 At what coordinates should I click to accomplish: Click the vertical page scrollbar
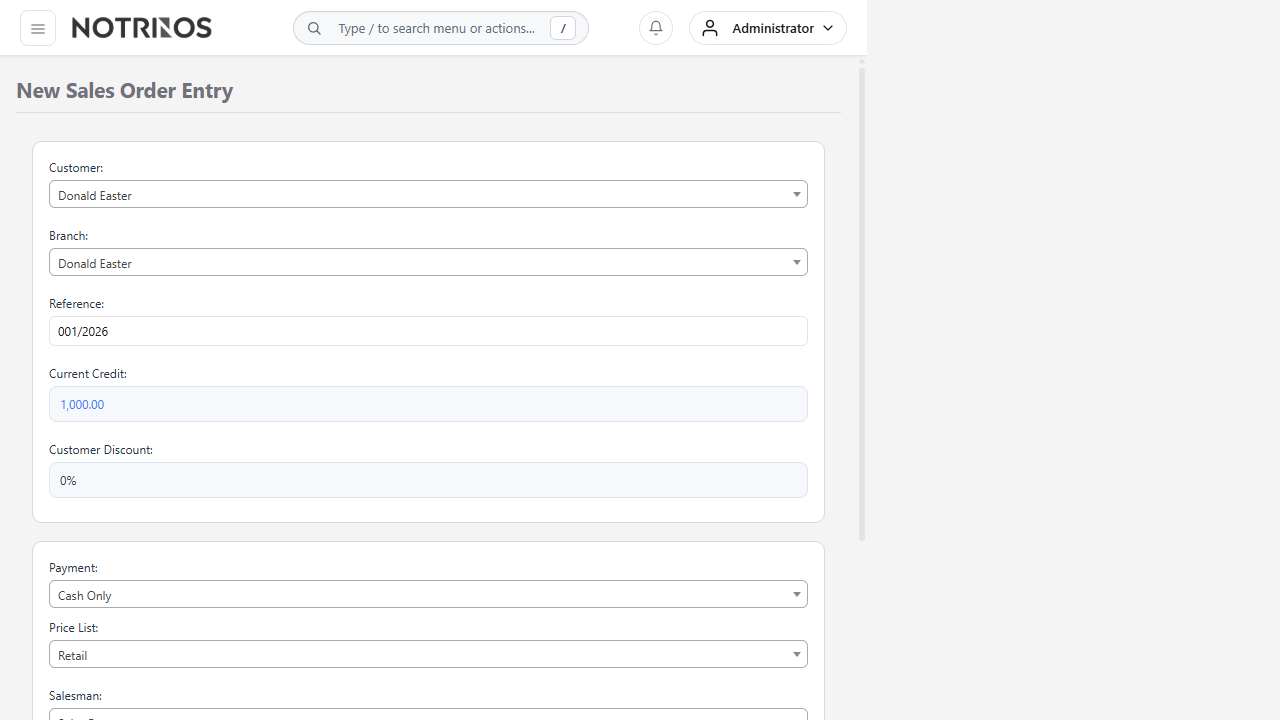pos(862,300)
